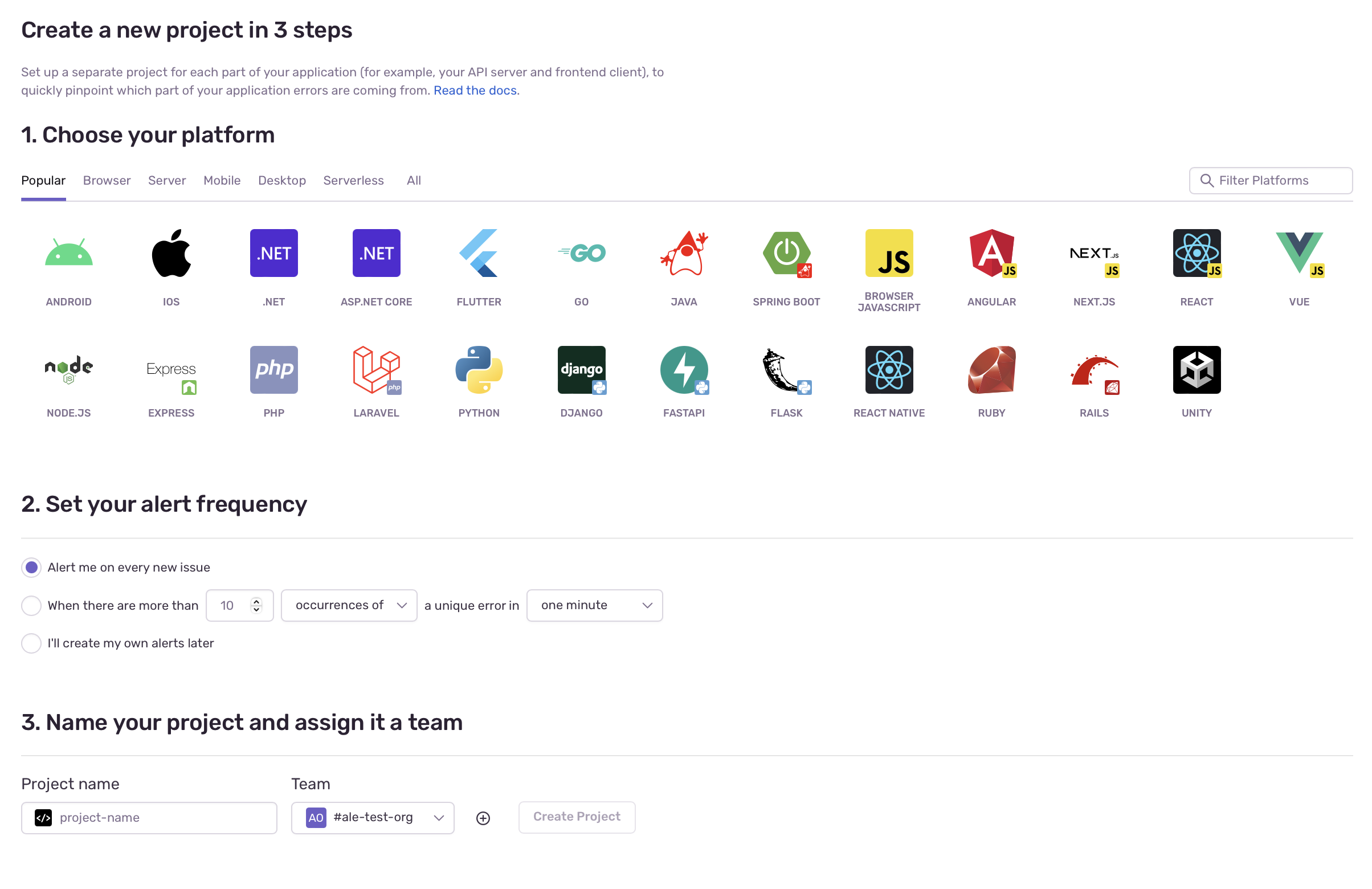
Task: Open the #ale-test-org team dropdown
Action: click(372, 818)
